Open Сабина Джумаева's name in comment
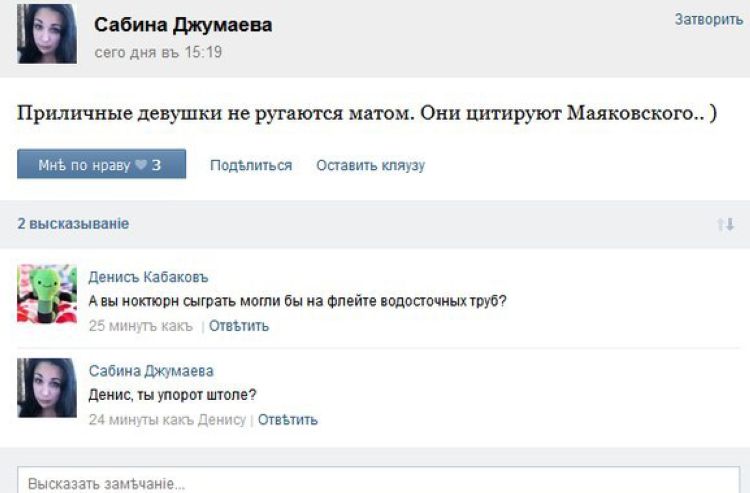Screen dimensions: 750x493 coord(151,371)
